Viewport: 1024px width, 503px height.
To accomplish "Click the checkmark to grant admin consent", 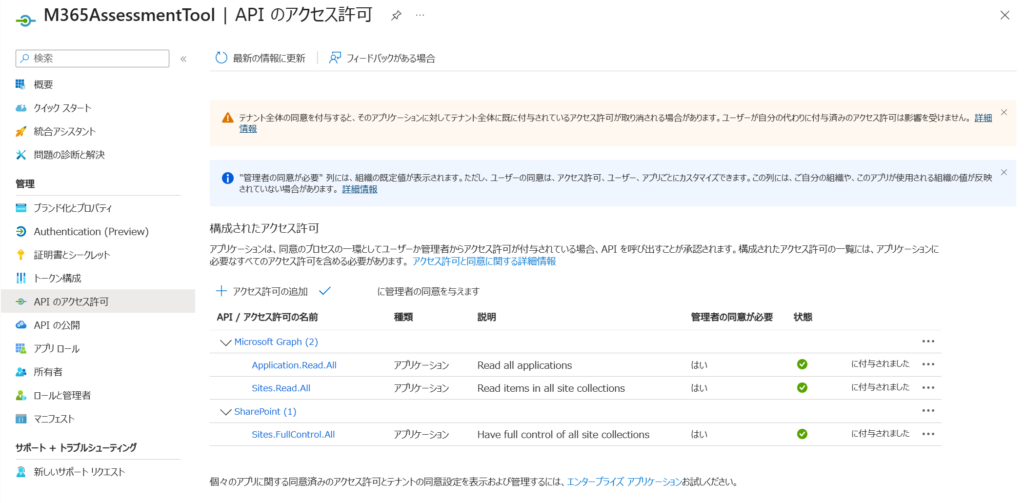I will tap(324, 291).
